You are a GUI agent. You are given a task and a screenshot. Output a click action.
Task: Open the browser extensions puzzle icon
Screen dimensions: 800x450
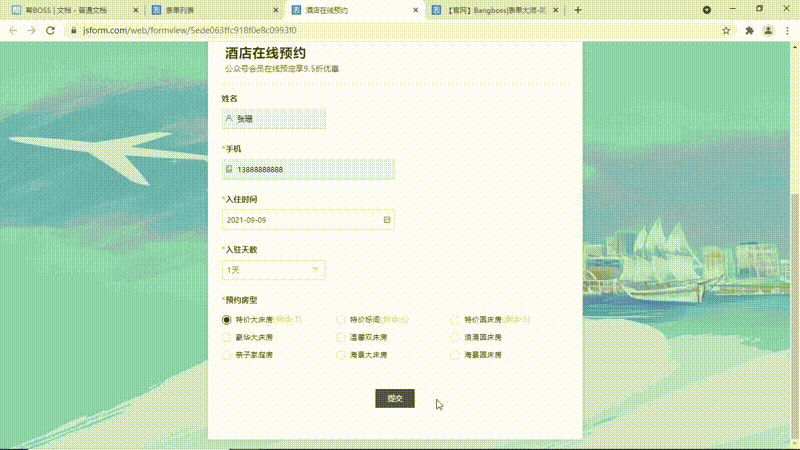[749, 31]
